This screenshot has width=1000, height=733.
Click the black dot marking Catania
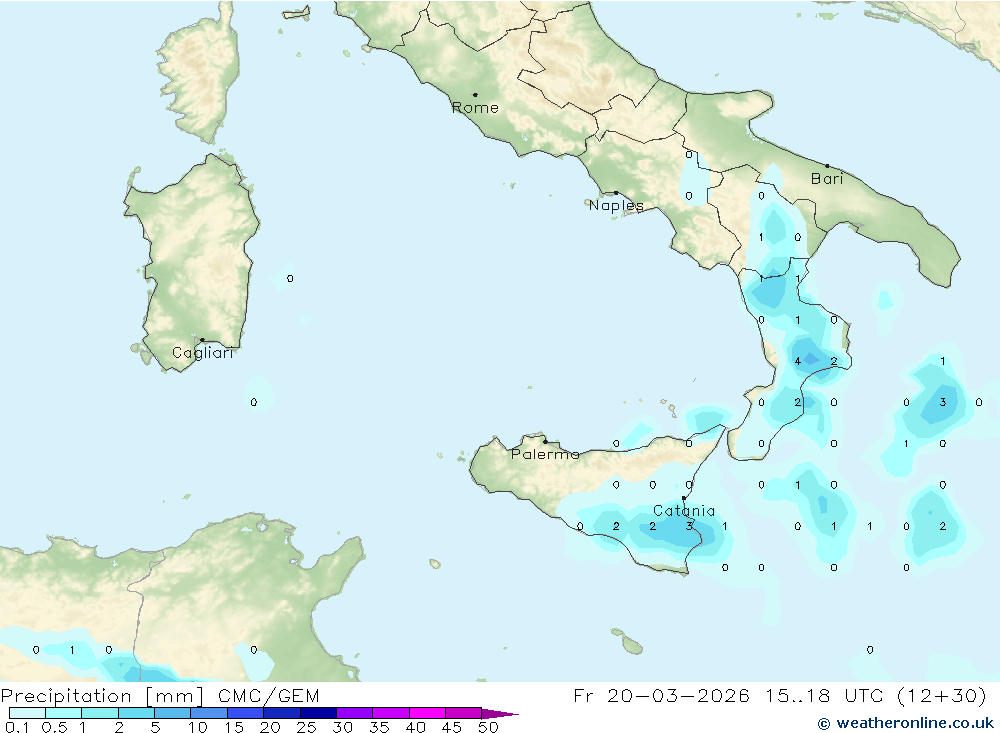[x=684, y=498]
